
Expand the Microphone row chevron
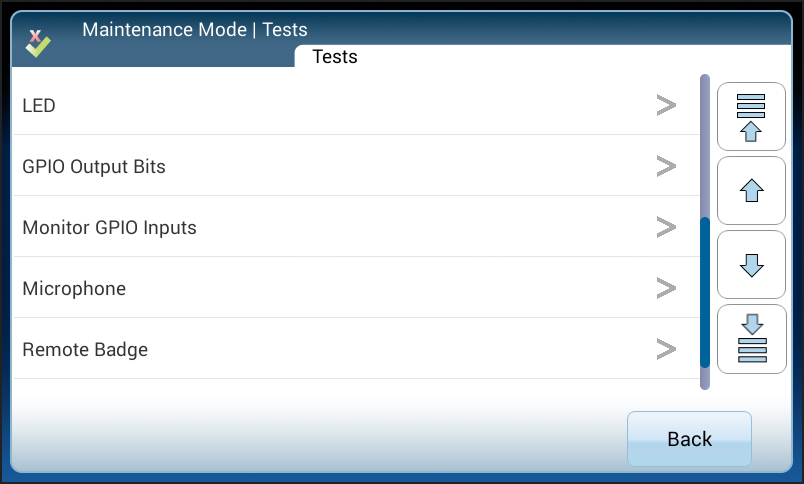coord(666,288)
